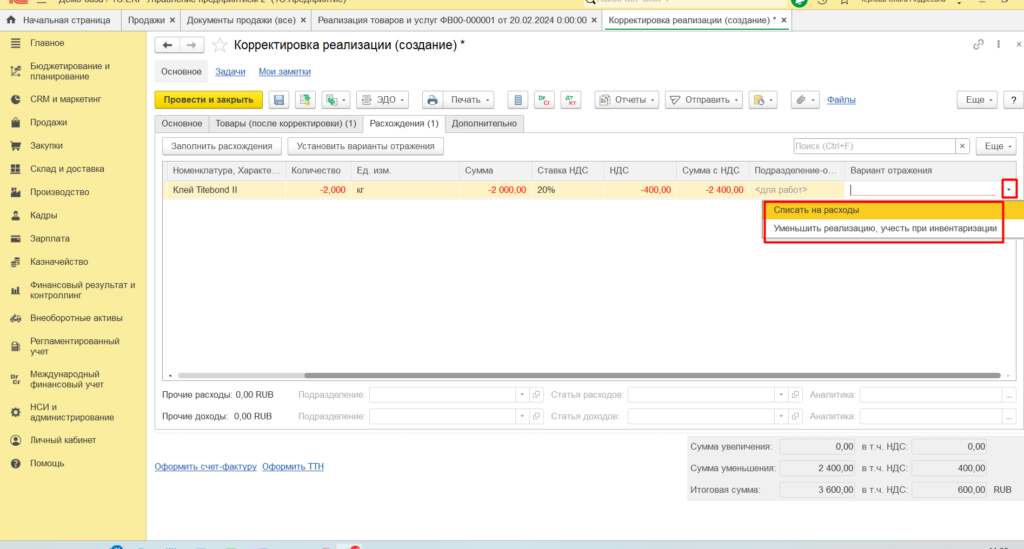Click Оформить счет-фактуру link
Screen dimensions: 1024x549
coord(206,467)
